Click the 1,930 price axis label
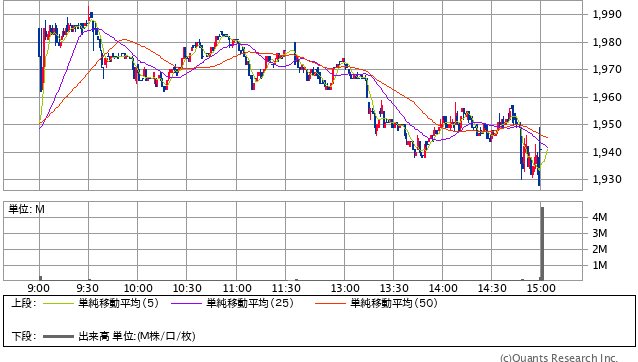The width and height of the screenshot is (638, 362). 607,179
